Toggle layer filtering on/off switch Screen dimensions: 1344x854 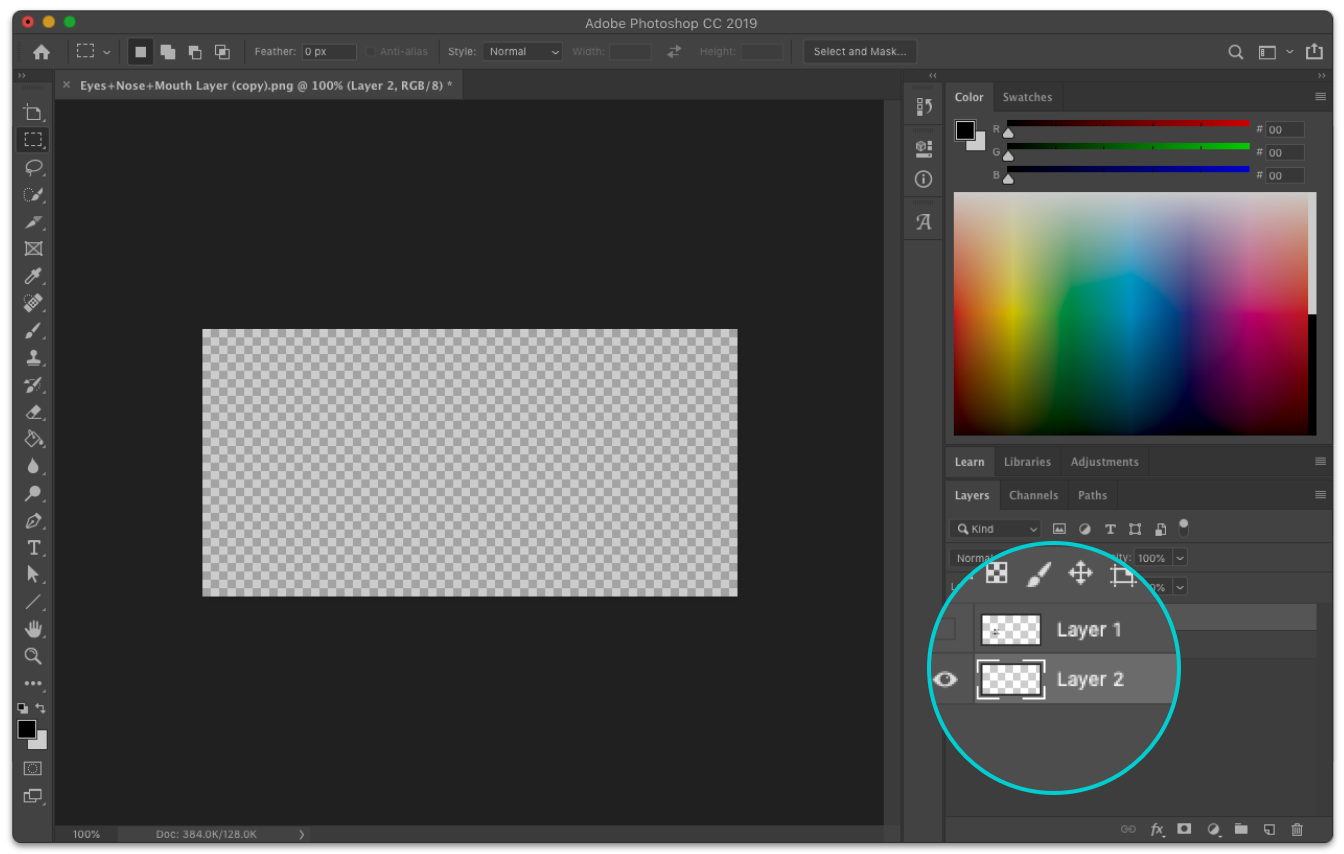click(x=1184, y=526)
